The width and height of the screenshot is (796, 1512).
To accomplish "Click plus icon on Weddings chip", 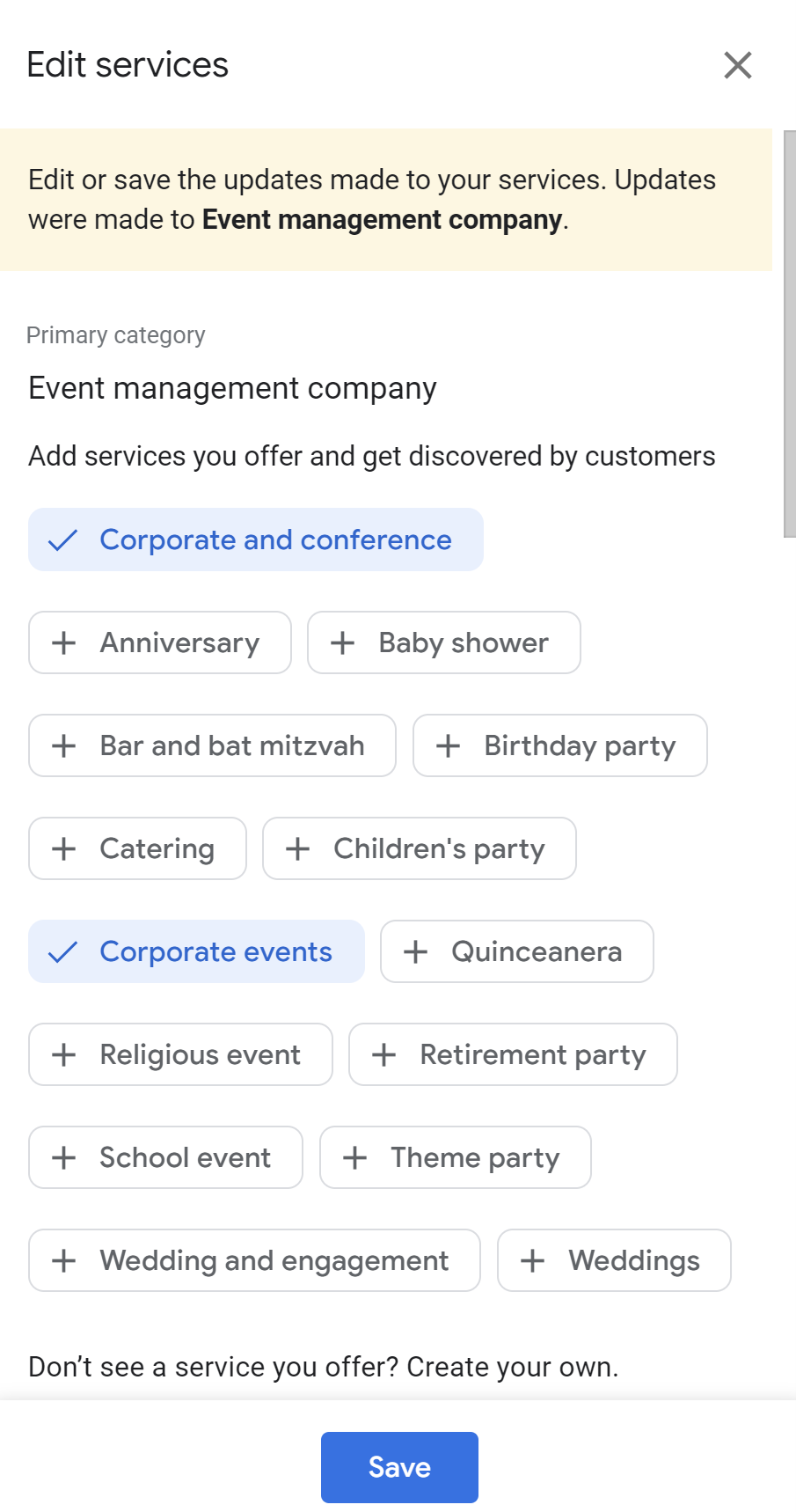I will coord(532,1260).
